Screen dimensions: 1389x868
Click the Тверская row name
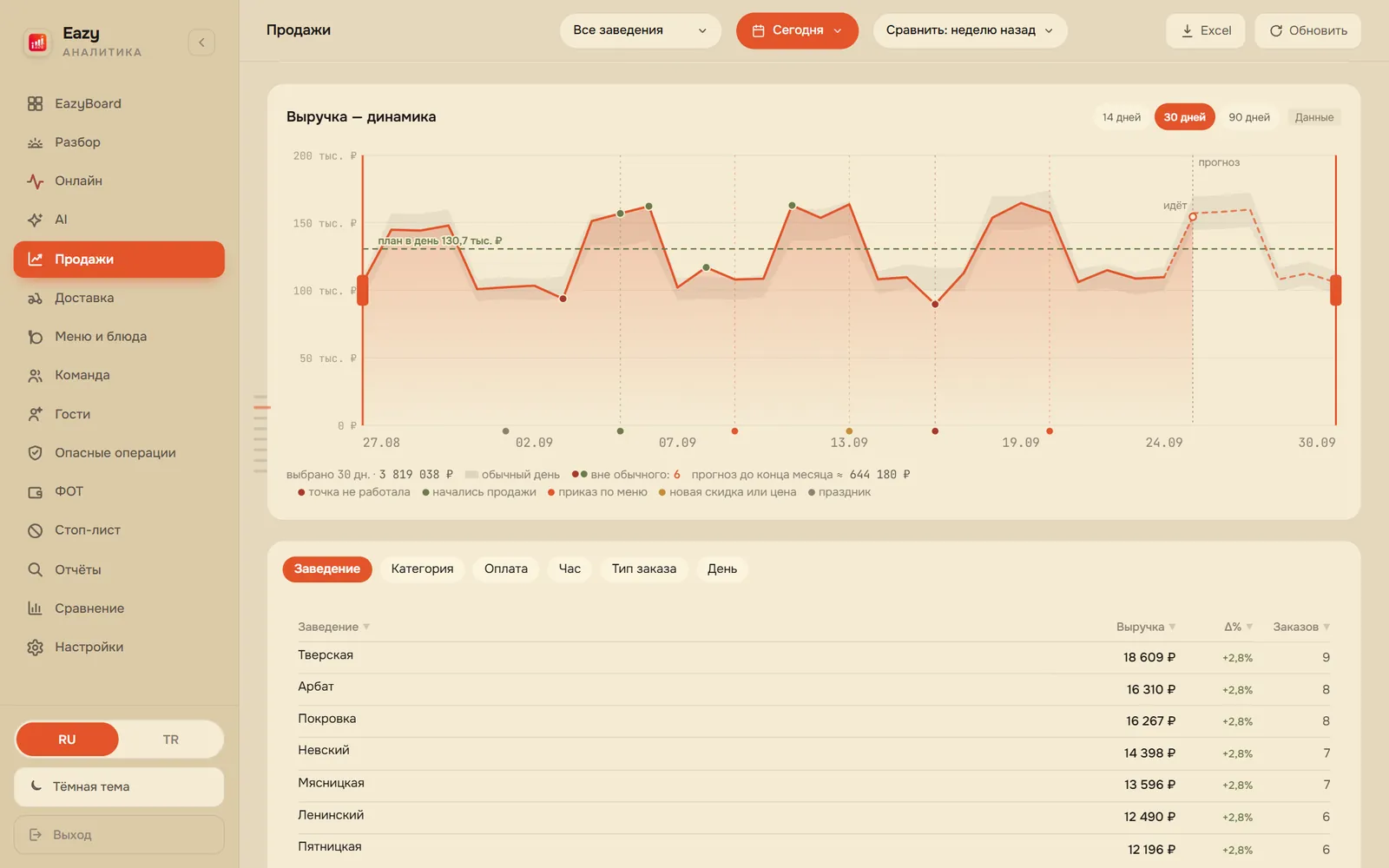click(x=326, y=654)
